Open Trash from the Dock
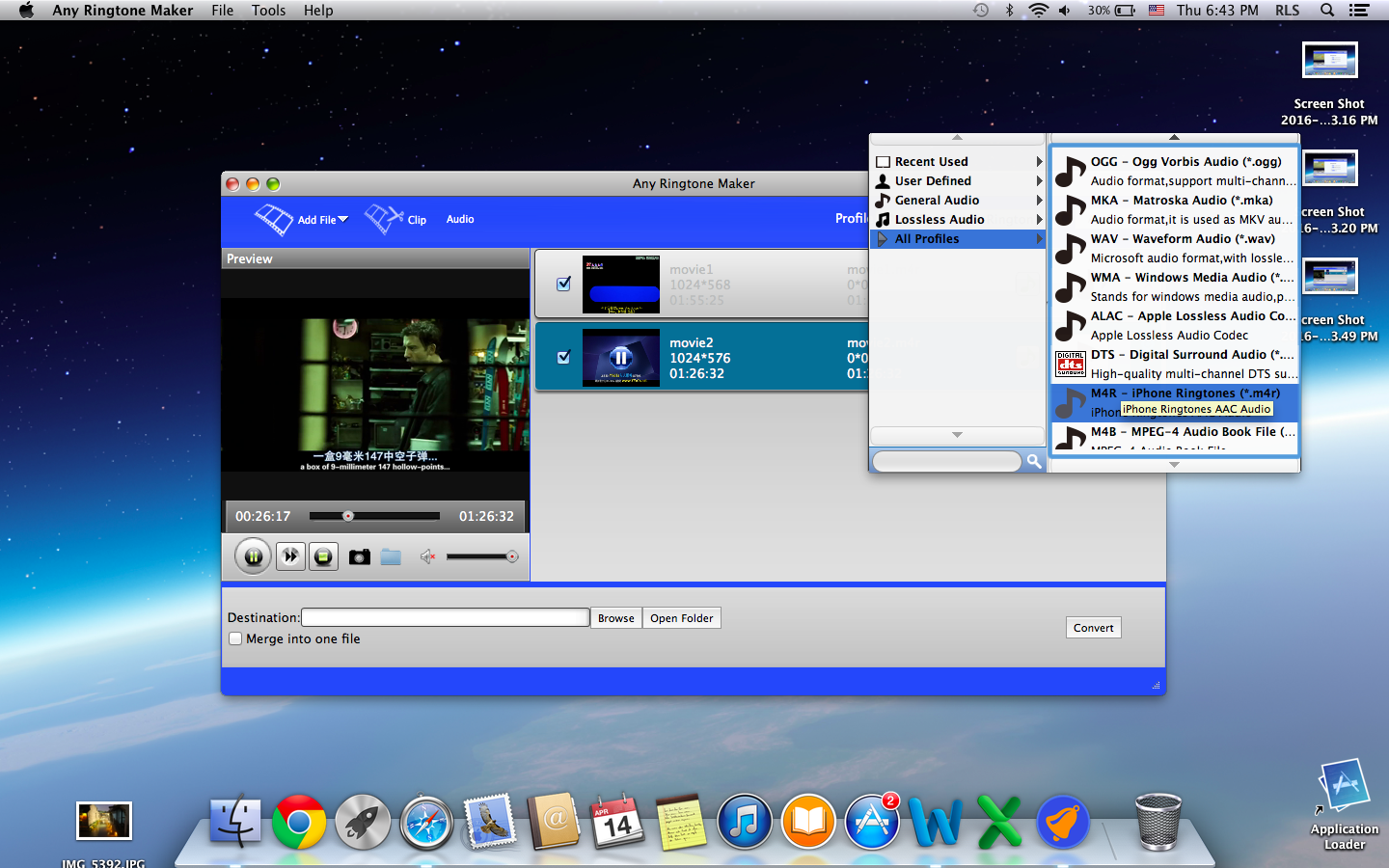 click(1158, 823)
